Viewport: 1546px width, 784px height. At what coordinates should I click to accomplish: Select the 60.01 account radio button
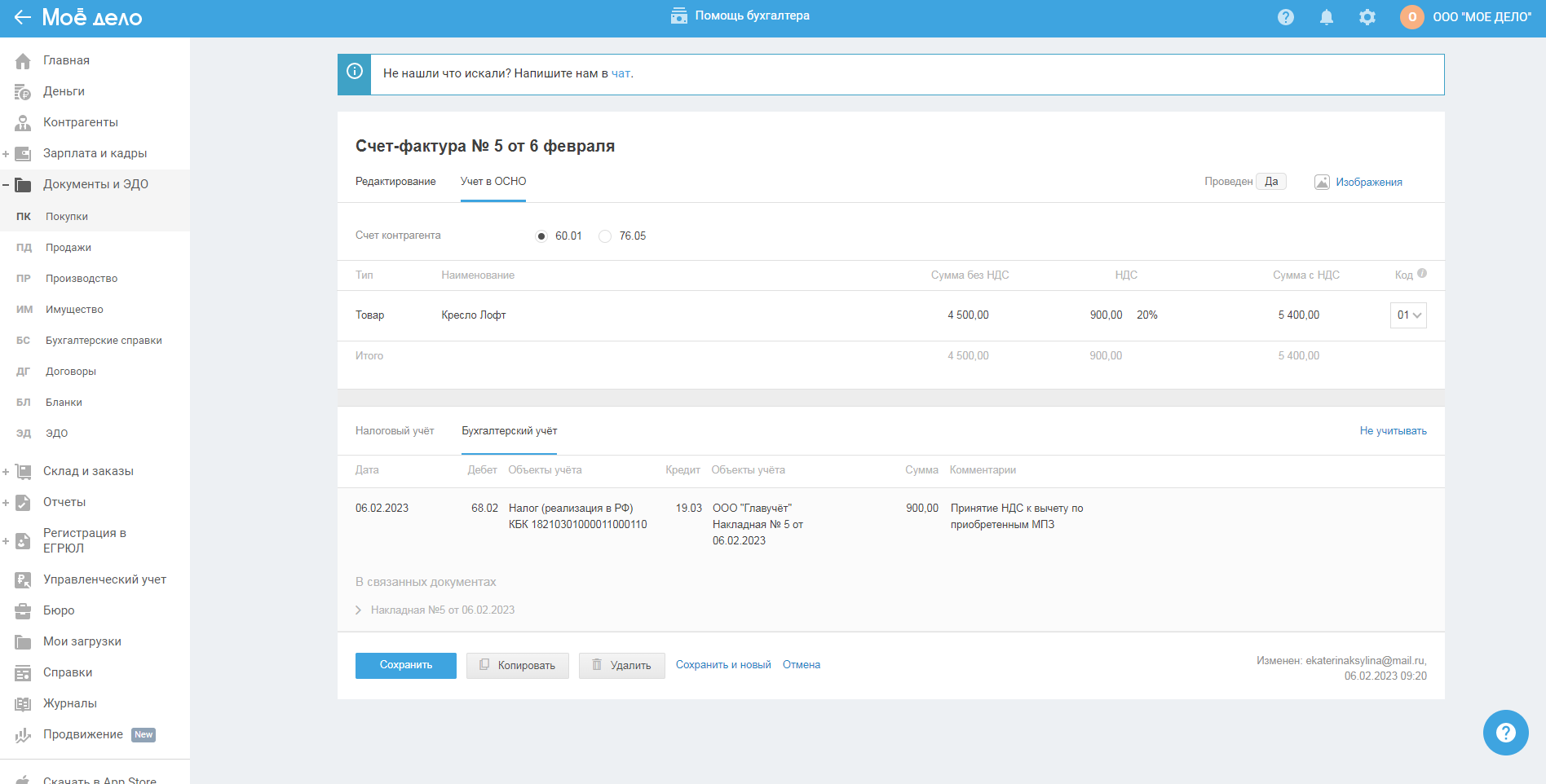click(x=541, y=236)
